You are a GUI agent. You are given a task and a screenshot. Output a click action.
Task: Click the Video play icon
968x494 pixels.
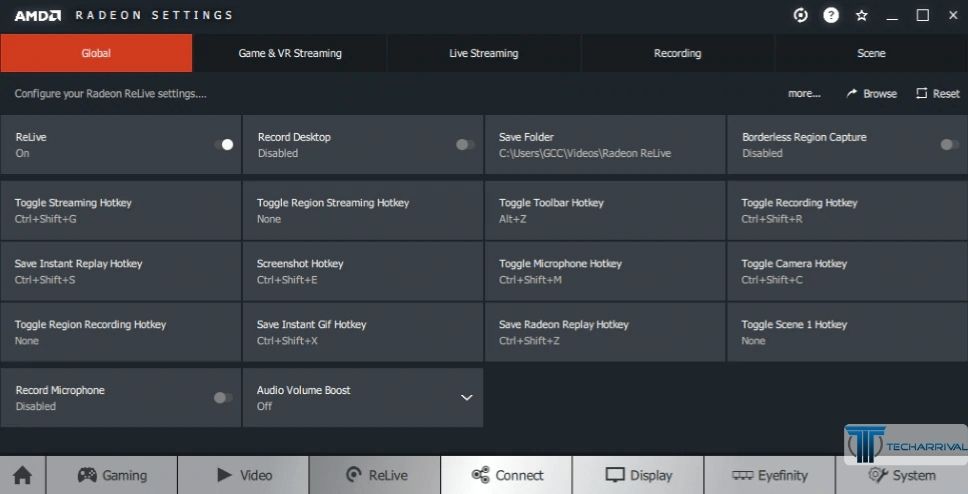tap(224, 475)
